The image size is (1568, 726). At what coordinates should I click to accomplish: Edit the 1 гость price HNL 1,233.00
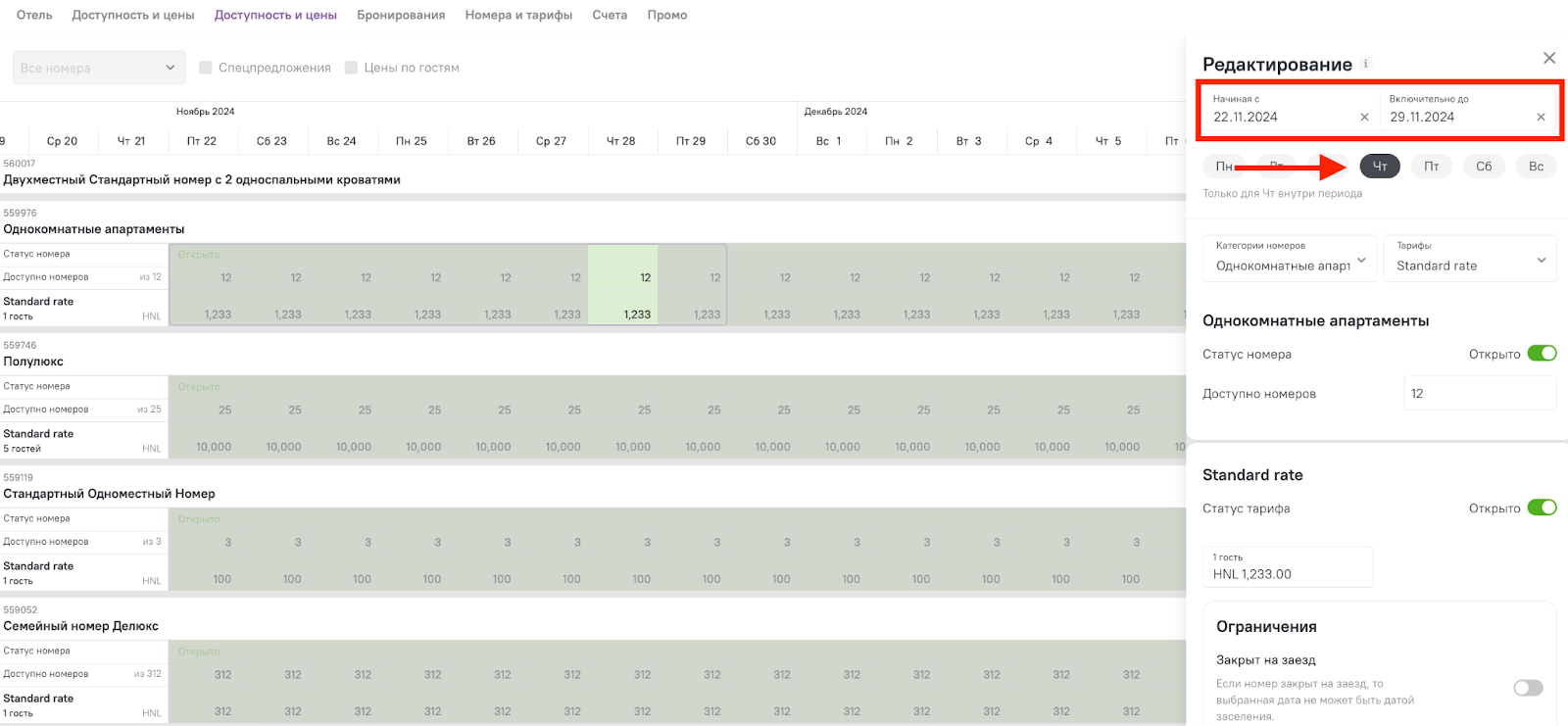tap(1288, 567)
